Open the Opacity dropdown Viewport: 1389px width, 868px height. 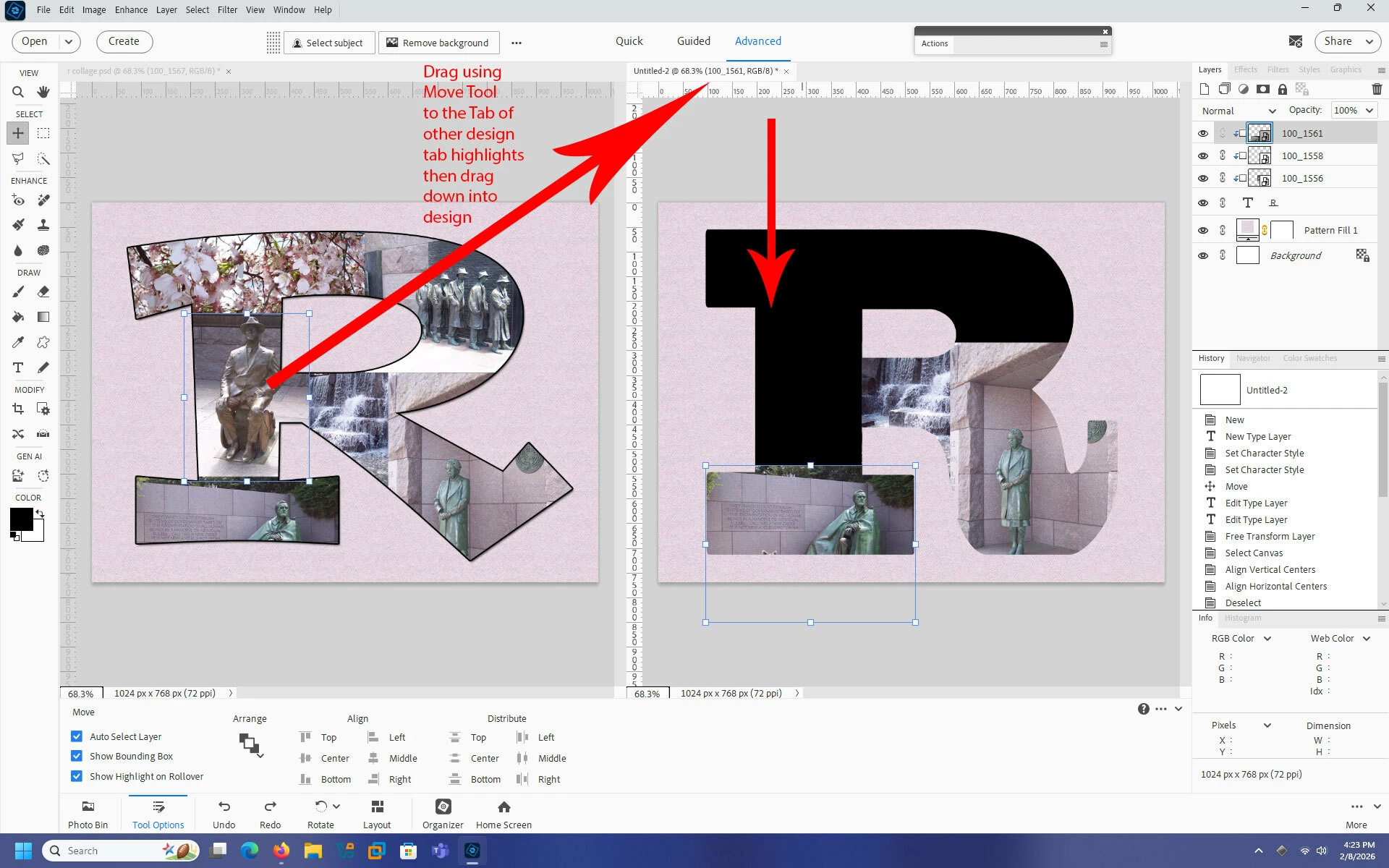(x=1369, y=111)
